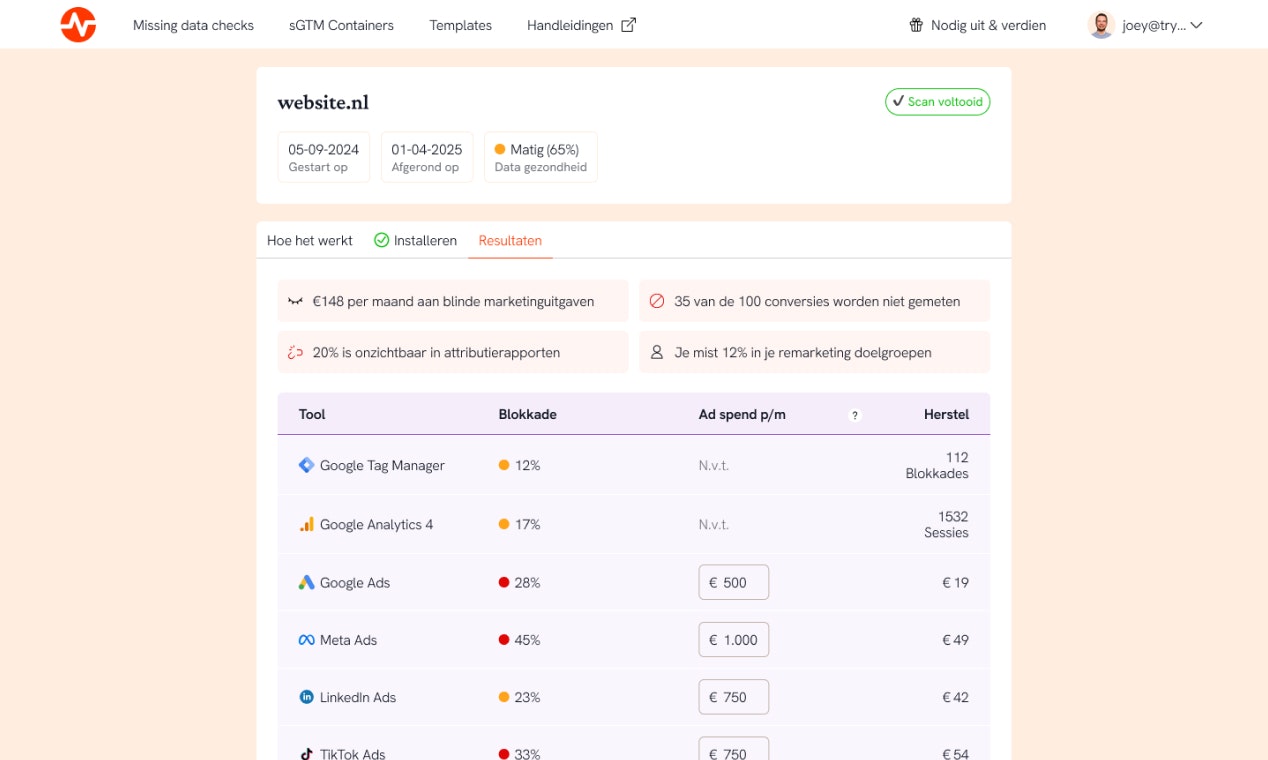This screenshot has width=1268, height=760.
Task: Click Je mist 12% remarketing text
Action: pos(803,352)
